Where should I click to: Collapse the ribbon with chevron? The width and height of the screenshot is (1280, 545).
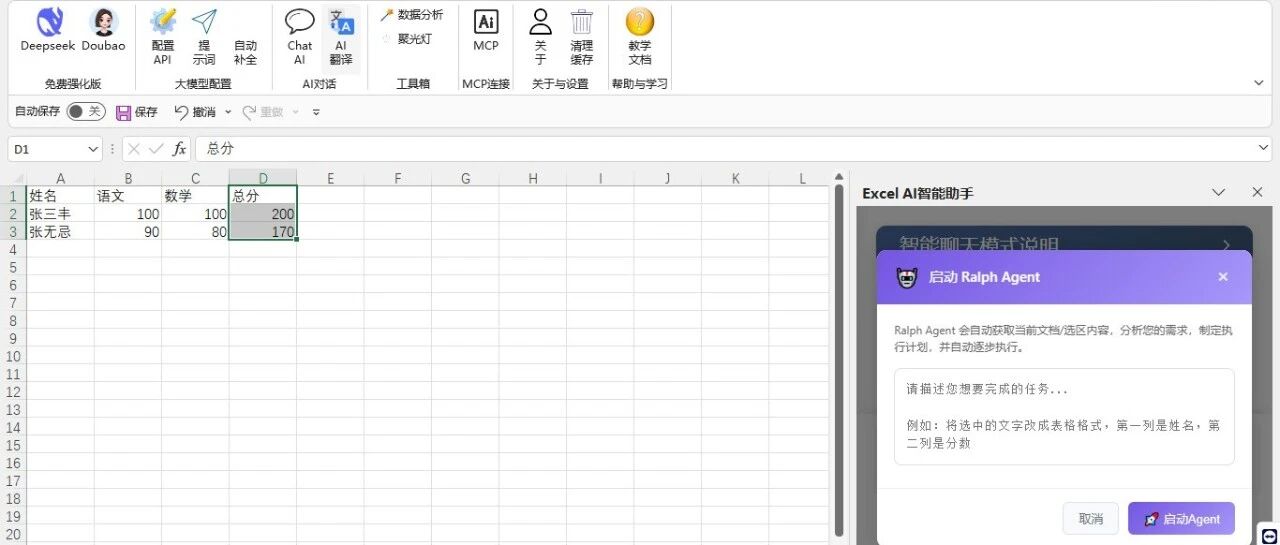click(1258, 83)
